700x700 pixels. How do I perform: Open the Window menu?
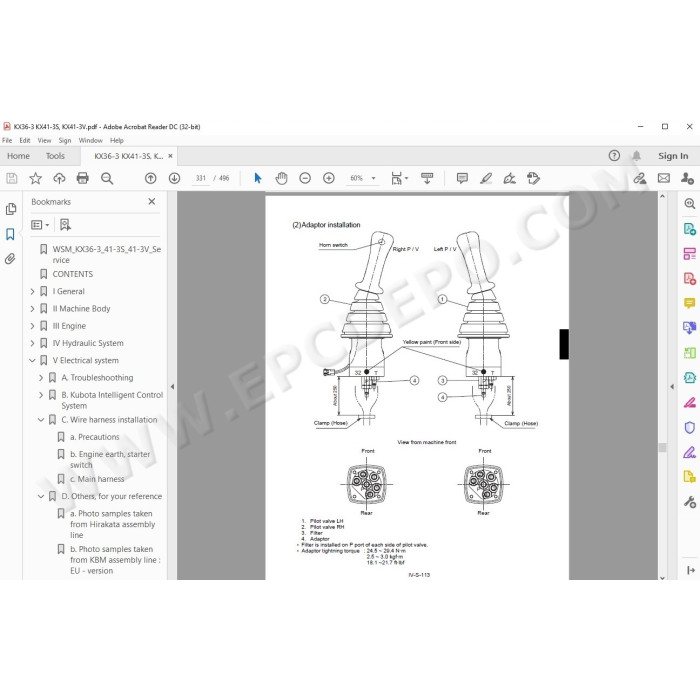pyautogui.click(x=91, y=140)
